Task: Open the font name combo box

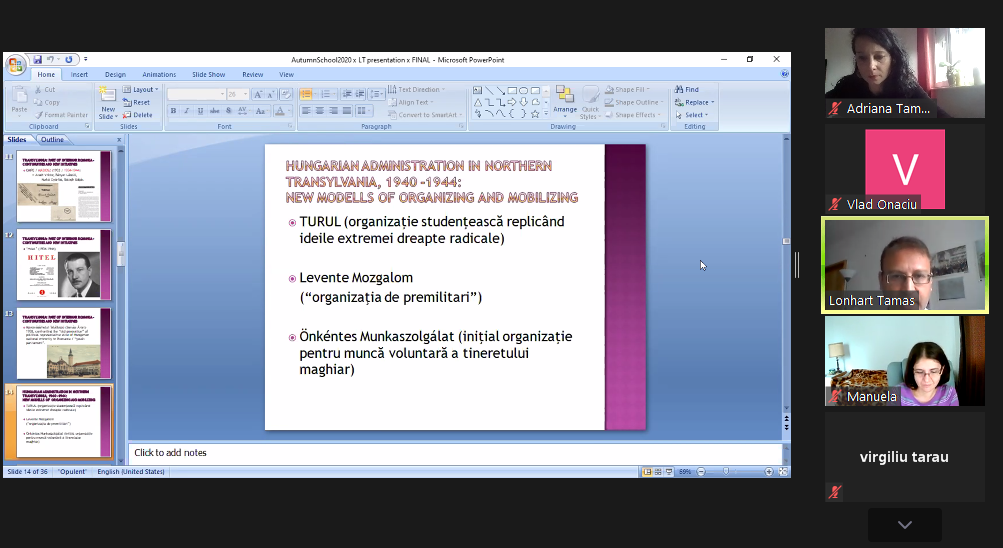Action: 196,94
